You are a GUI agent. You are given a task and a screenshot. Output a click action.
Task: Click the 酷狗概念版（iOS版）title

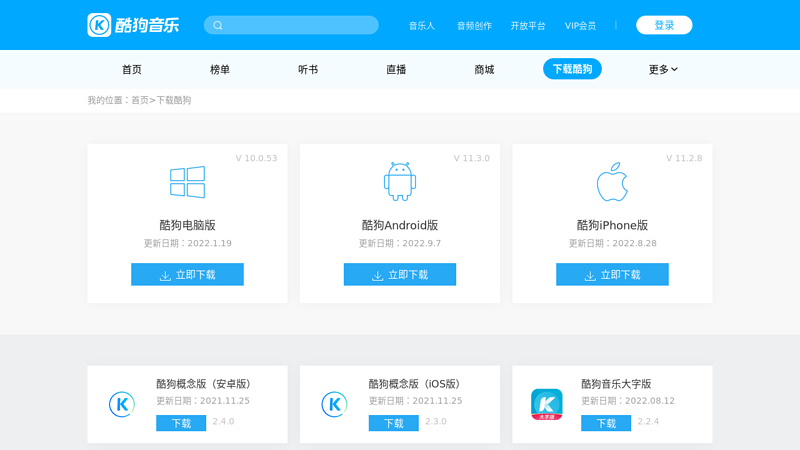click(415, 384)
